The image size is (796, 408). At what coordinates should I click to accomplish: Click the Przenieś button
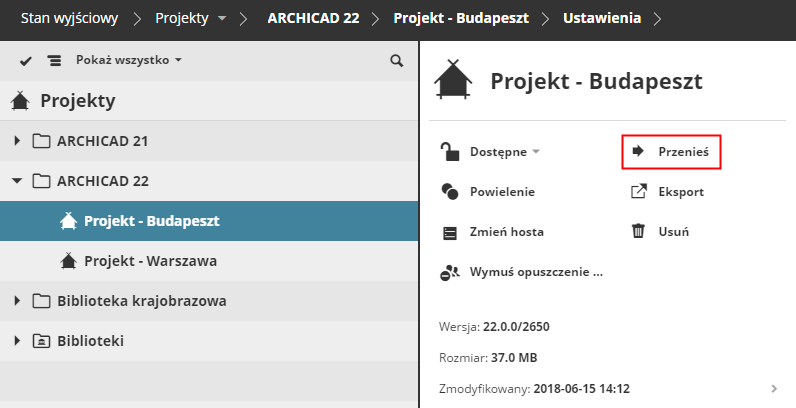(x=671, y=152)
